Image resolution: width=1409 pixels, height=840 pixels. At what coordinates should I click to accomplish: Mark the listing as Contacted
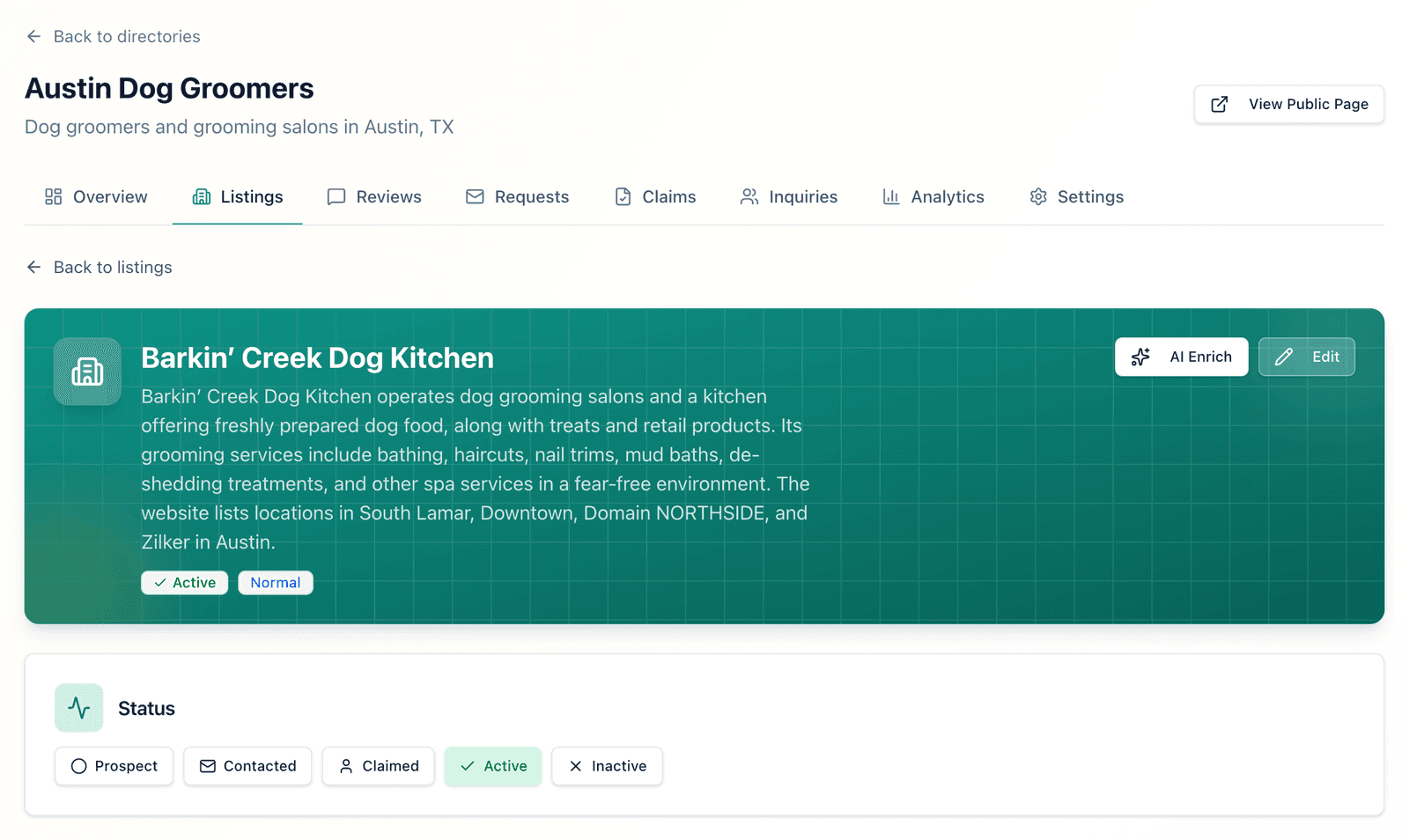[247, 766]
